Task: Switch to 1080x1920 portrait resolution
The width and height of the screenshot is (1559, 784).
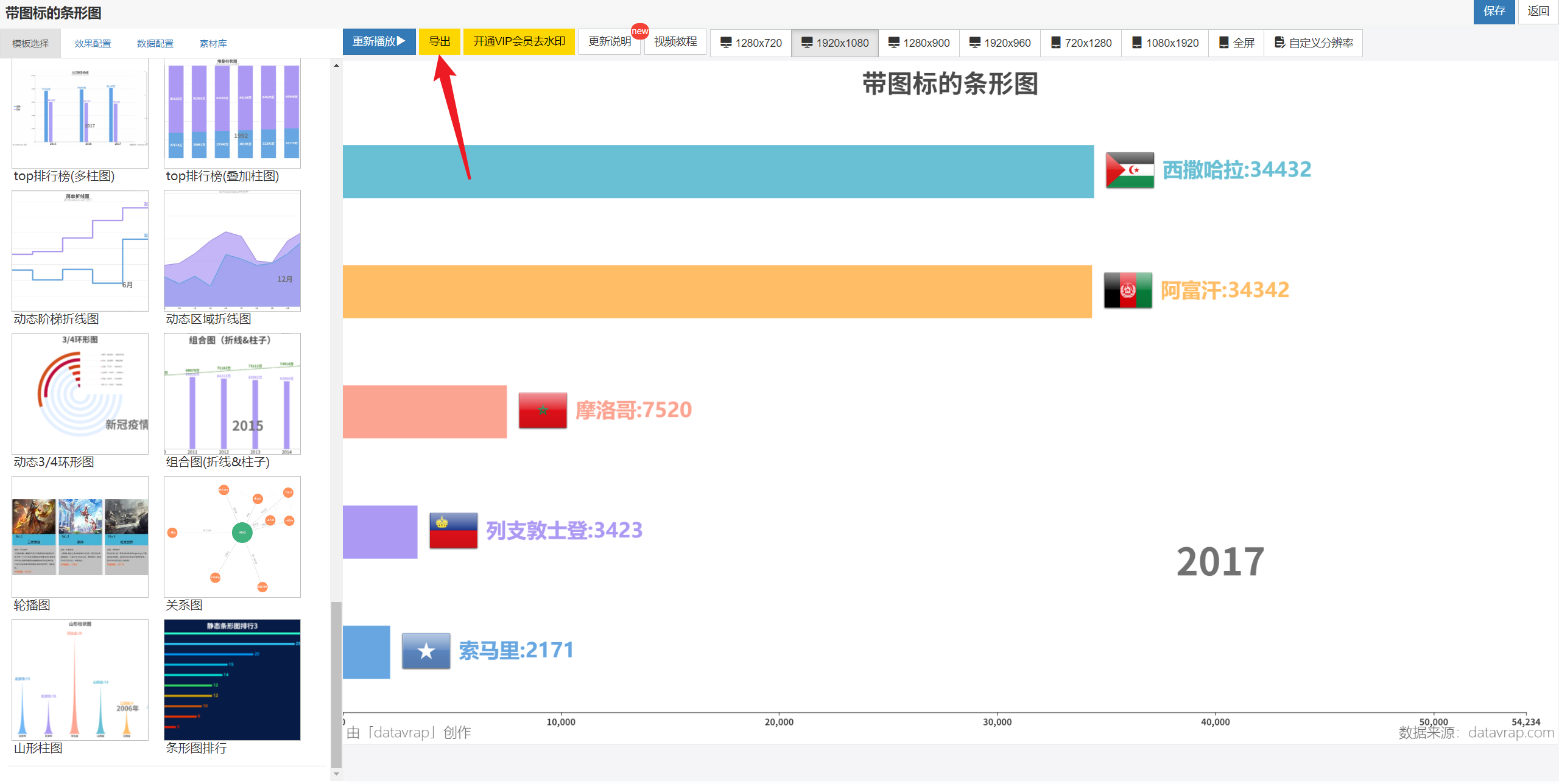Action: click(x=1164, y=43)
